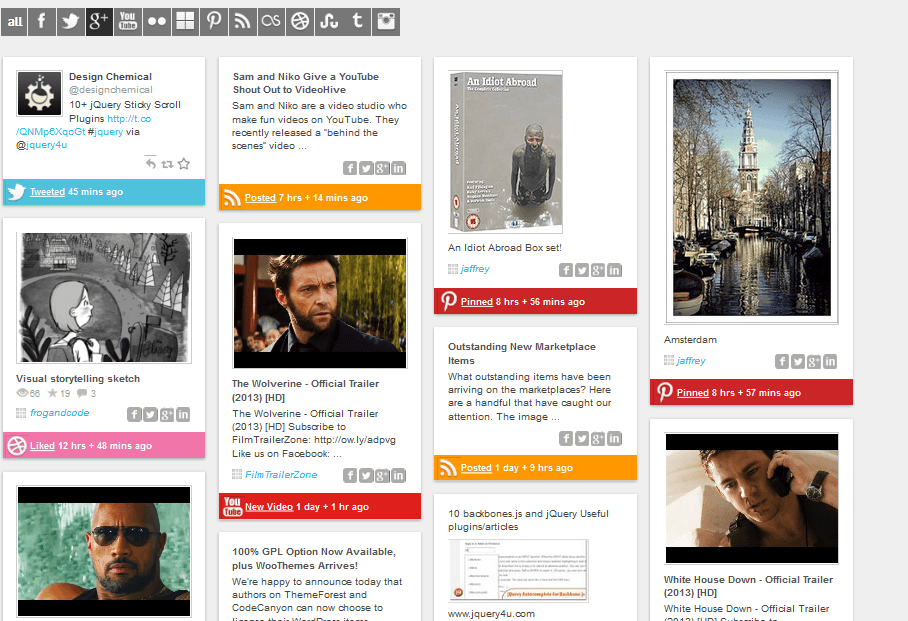
Task: Favorite the Design Chemical tweet
Action: 184,164
